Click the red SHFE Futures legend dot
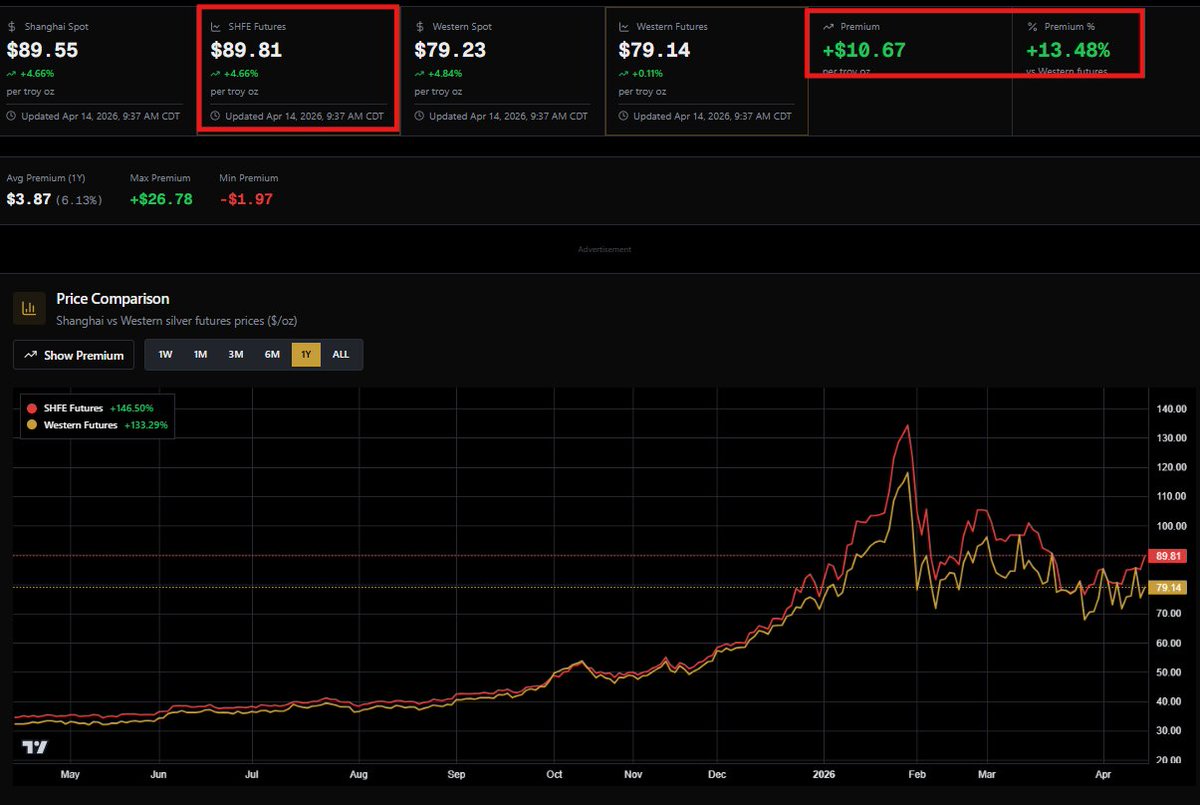The height and width of the screenshot is (805, 1200). click(32, 408)
